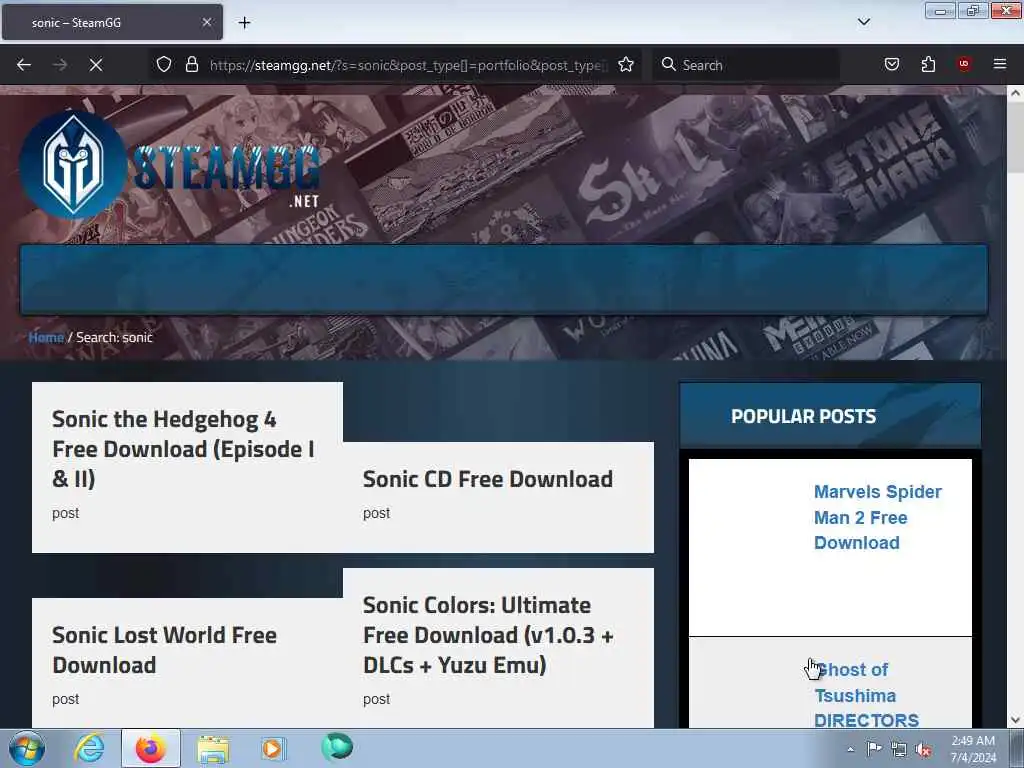This screenshot has height=768, width=1024.
Task: Open the uBlock Origin extension icon
Action: 964,64
